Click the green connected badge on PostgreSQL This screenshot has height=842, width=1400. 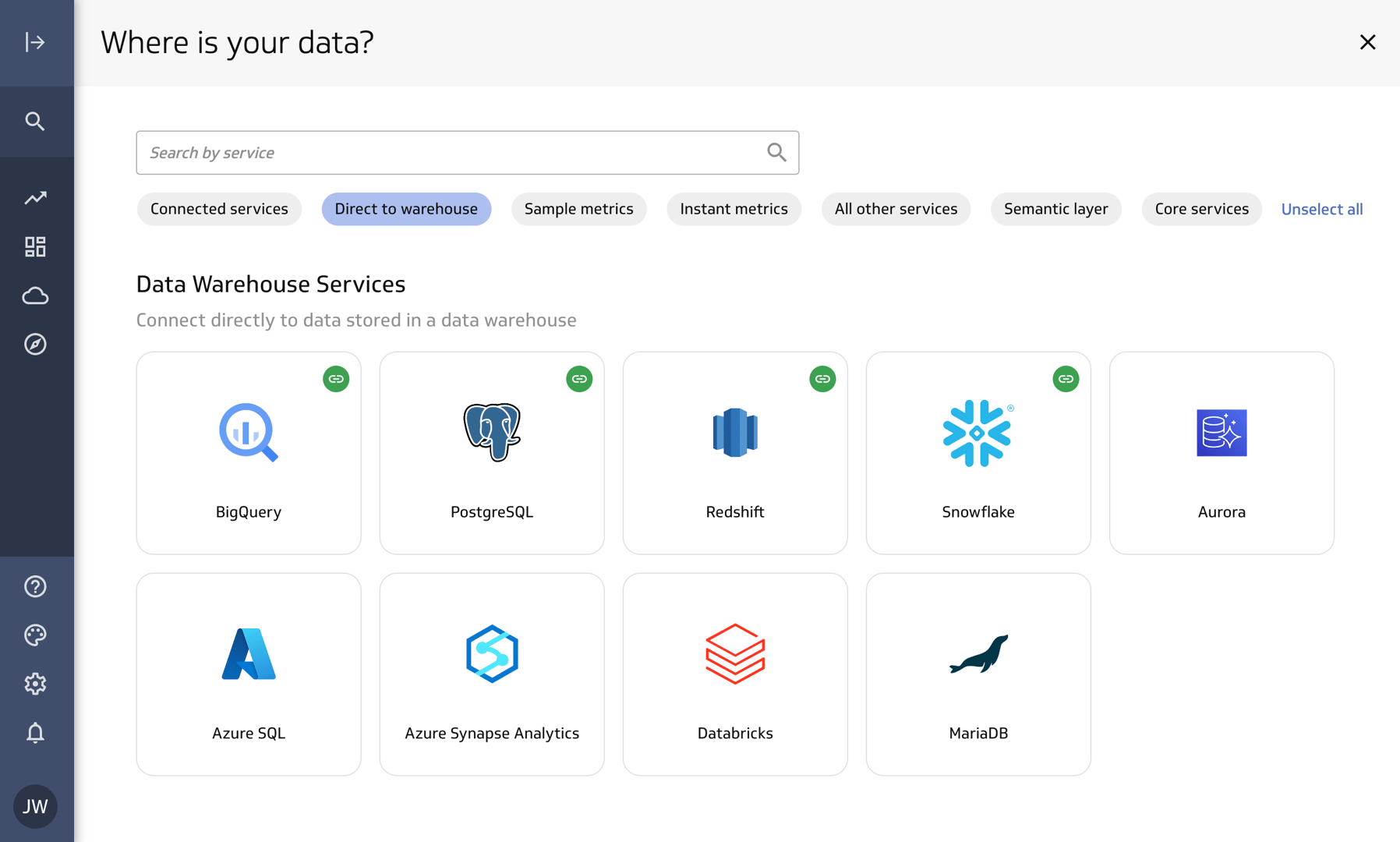pyautogui.click(x=579, y=379)
